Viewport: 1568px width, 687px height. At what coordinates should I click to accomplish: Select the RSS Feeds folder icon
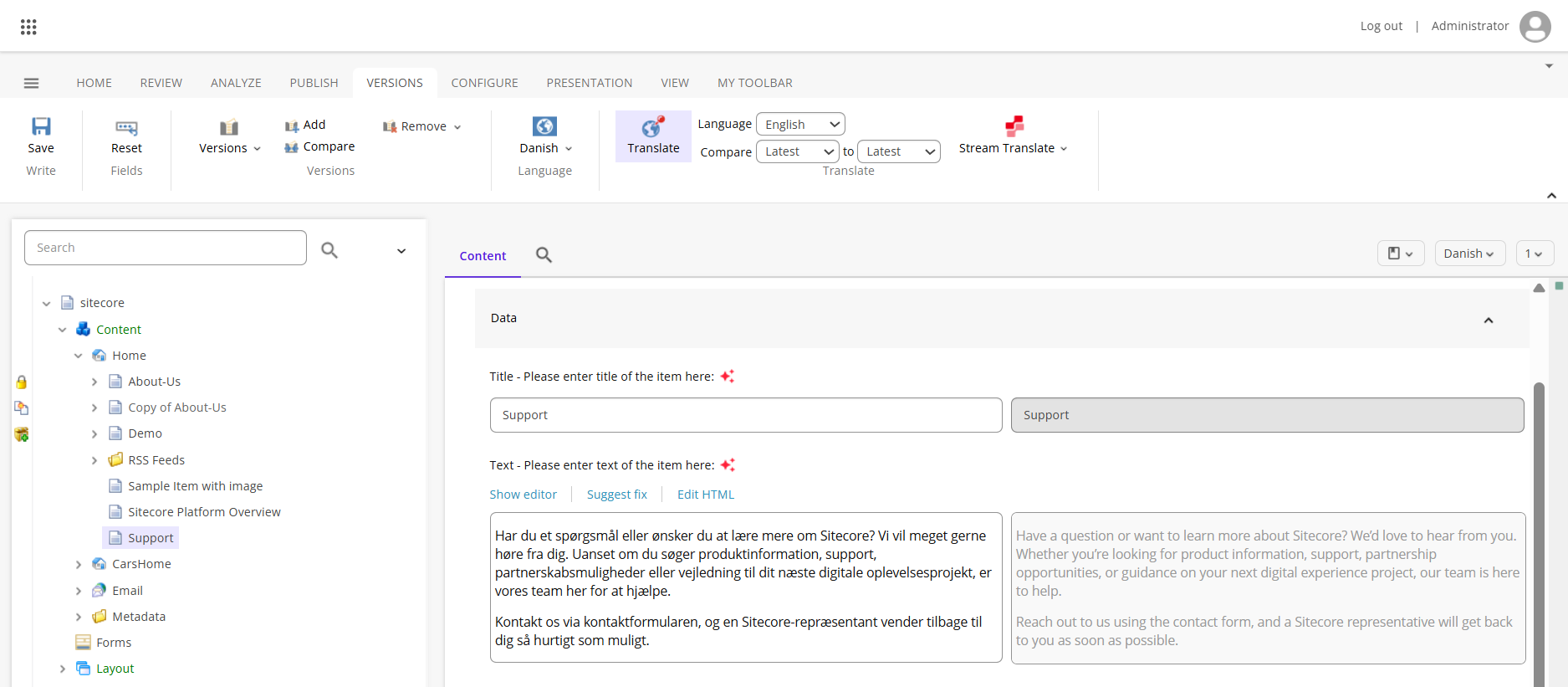click(115, 459)
